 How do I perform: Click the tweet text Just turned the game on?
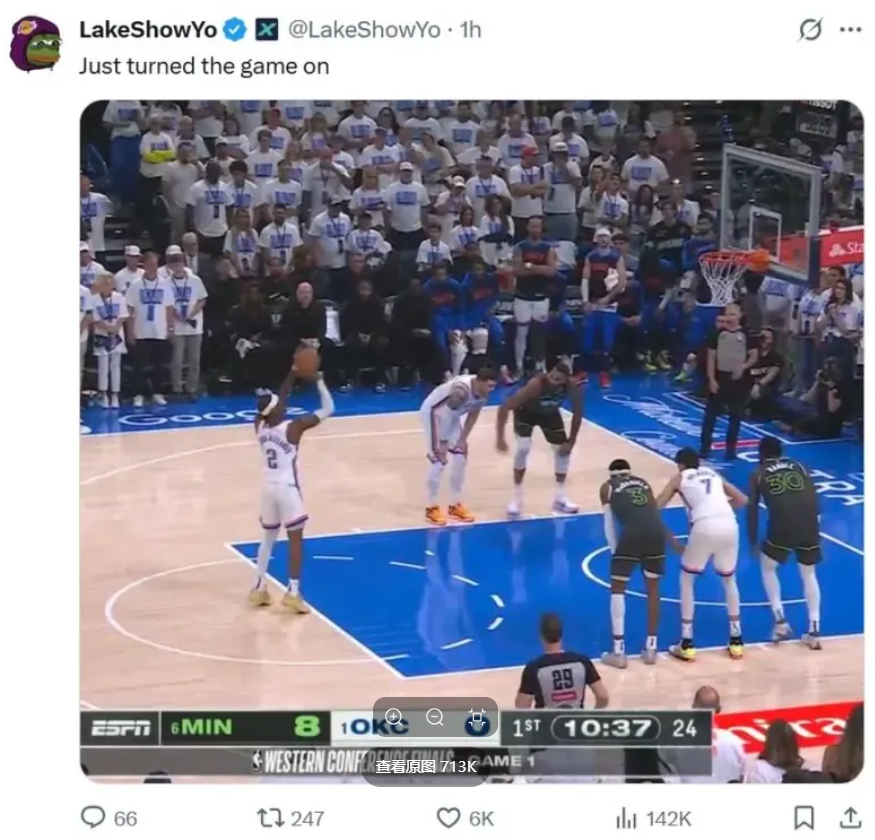click(204, 66)
